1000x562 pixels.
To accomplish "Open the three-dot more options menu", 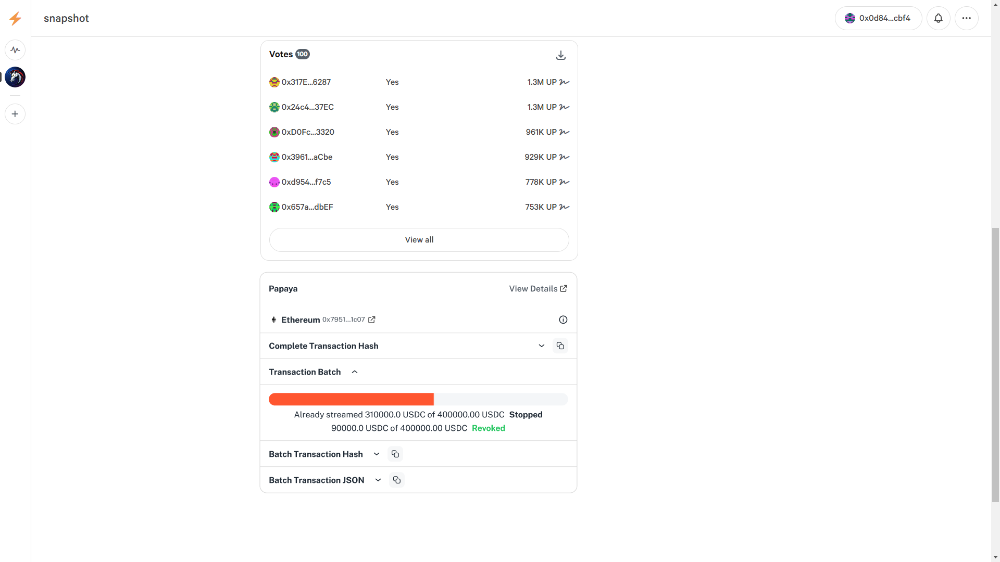I will pos(966,18).
